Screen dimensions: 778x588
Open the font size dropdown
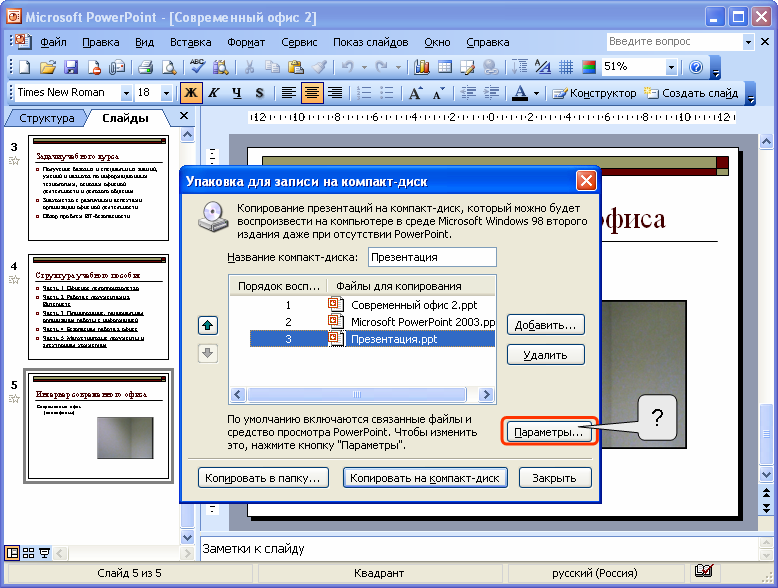[166, 93]
